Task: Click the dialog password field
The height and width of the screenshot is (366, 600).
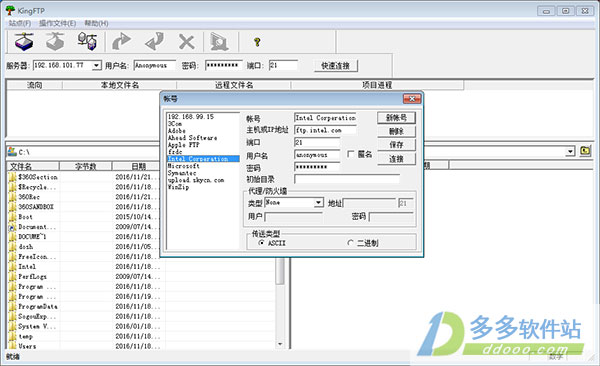Action: click(x=317, y=167)
